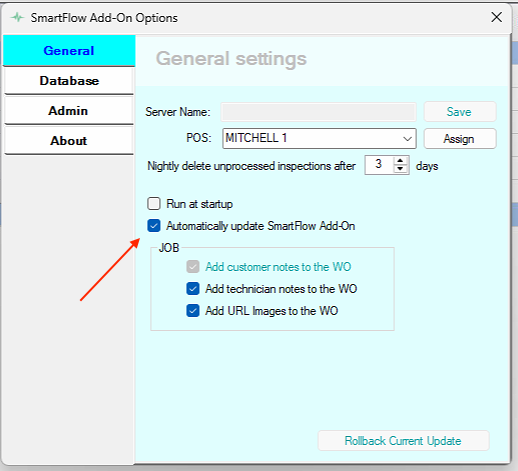Viewport: 518px width, 471px height.
Task: Open the About tab
Action: click(69, 141)
